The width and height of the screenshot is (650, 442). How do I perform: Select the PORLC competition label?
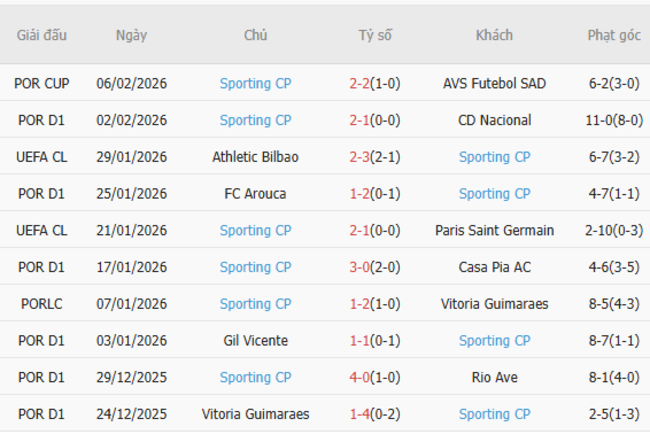click(42, 304)
